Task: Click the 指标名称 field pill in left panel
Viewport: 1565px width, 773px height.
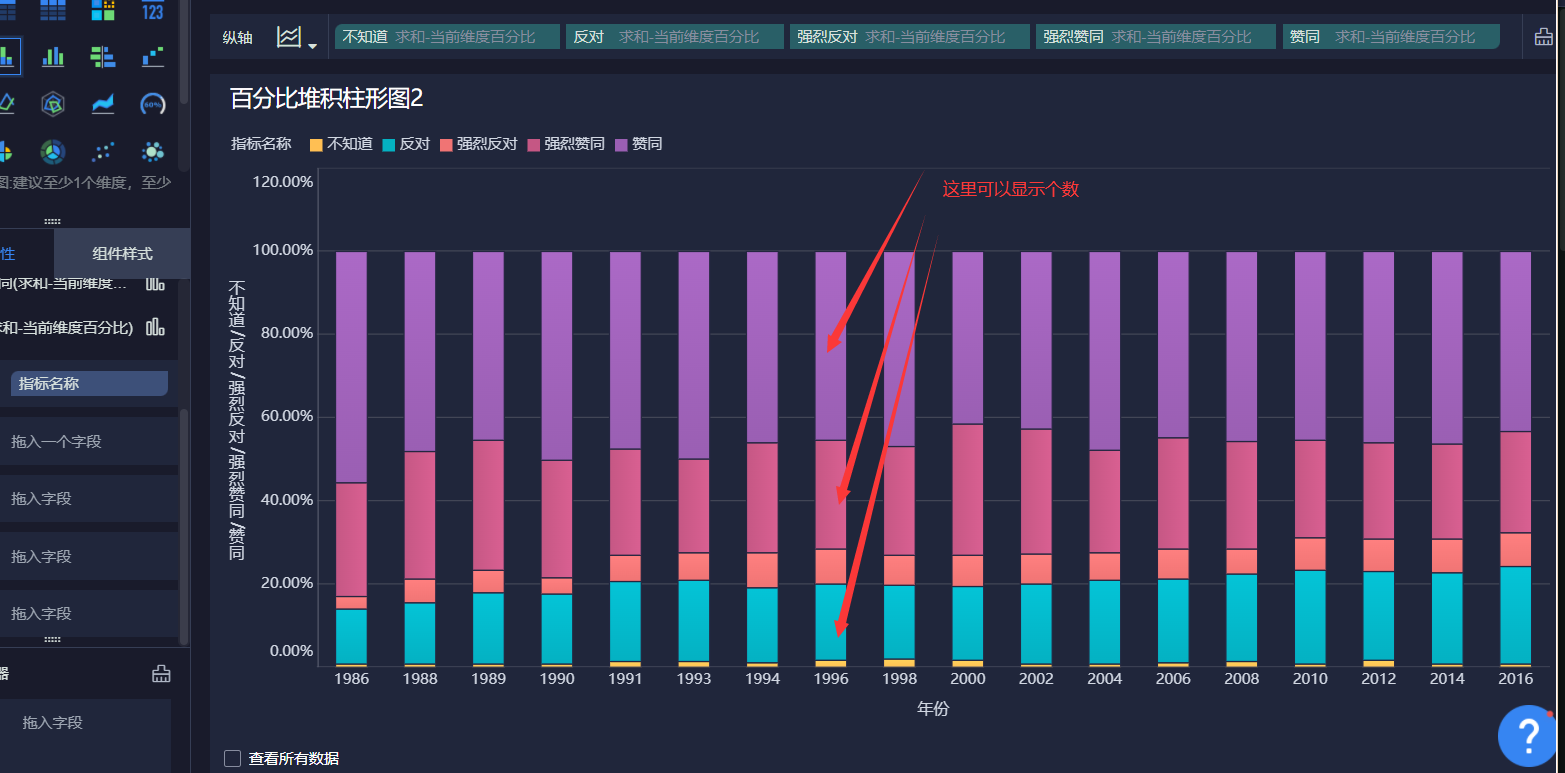Action: point(89,383)
